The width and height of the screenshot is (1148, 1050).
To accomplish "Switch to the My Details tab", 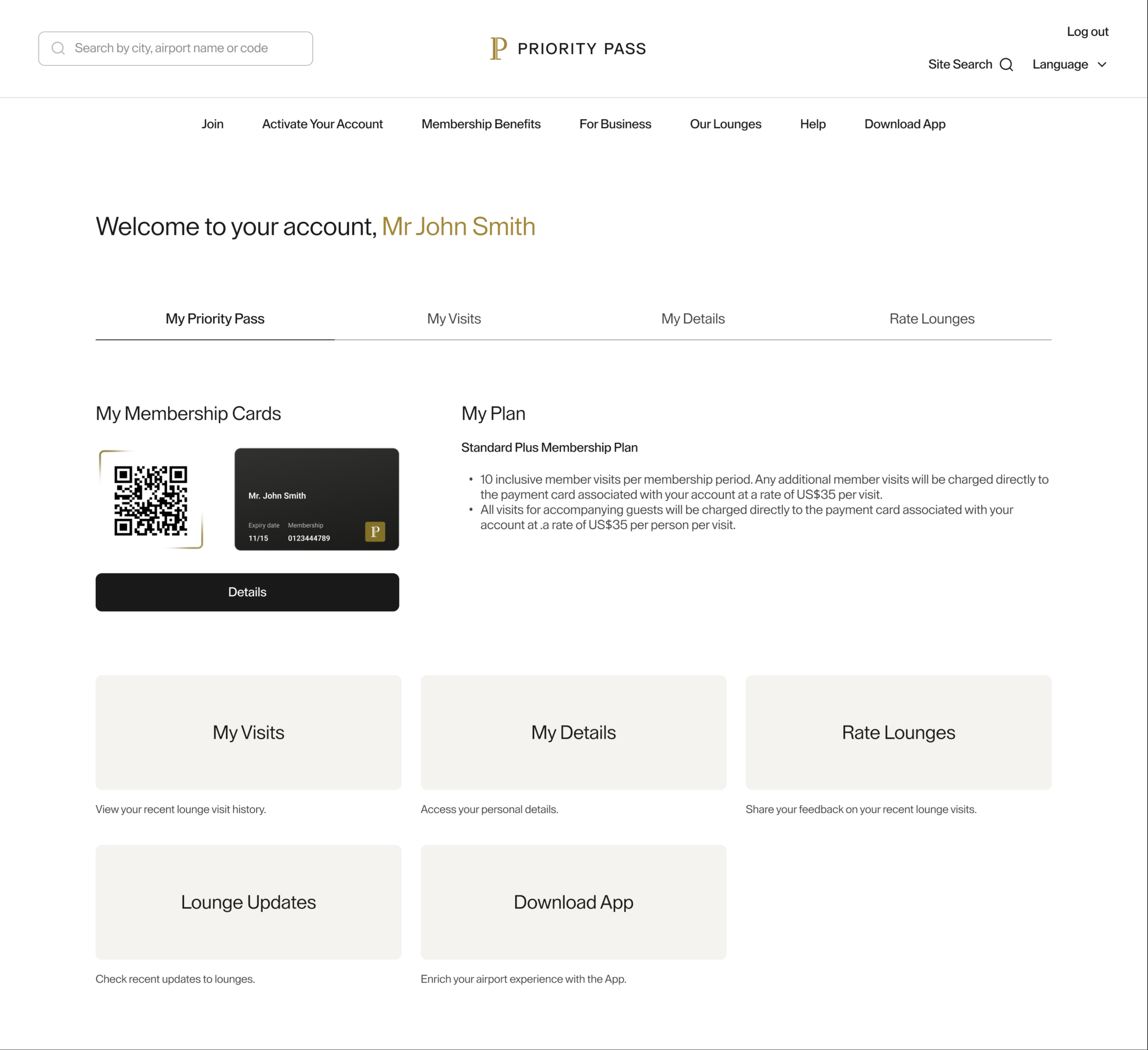I will coord(692,319).
